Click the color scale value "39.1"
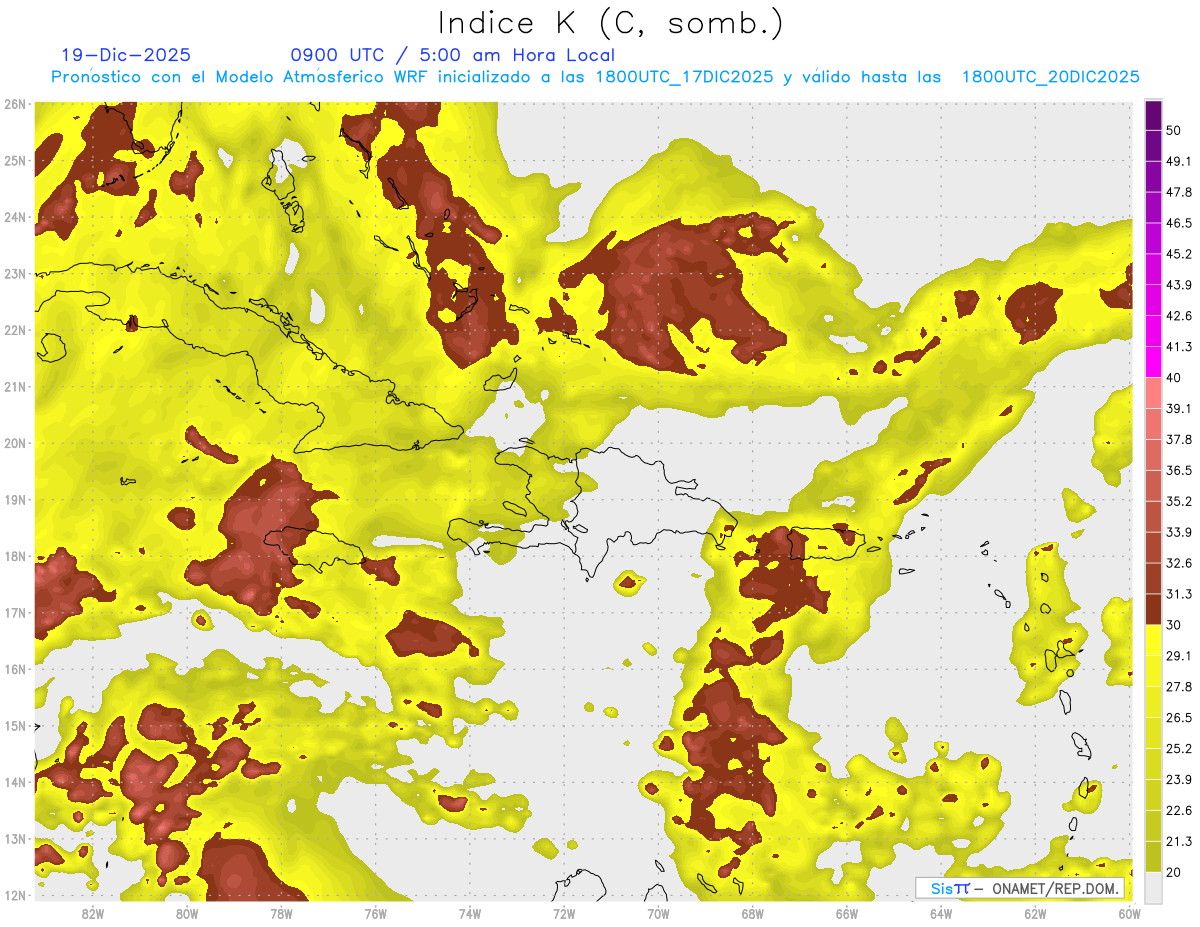 click(1179, 409)
